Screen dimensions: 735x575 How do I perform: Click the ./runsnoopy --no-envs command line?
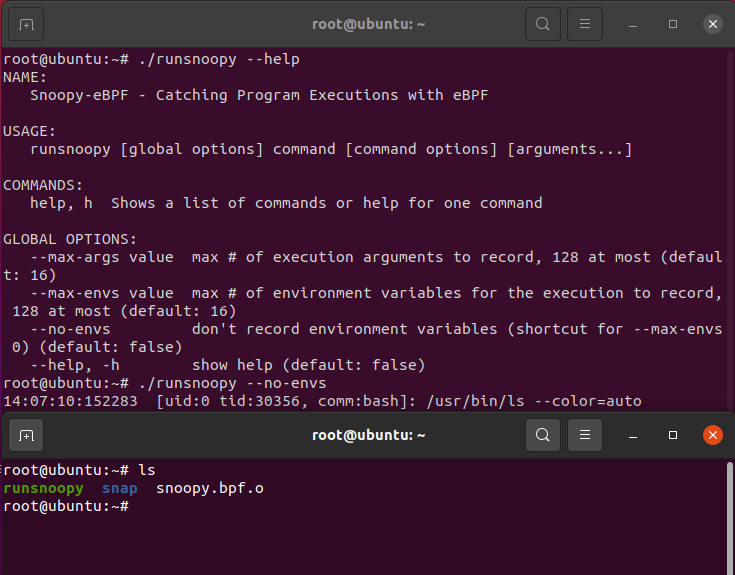[x=232, y=383]
